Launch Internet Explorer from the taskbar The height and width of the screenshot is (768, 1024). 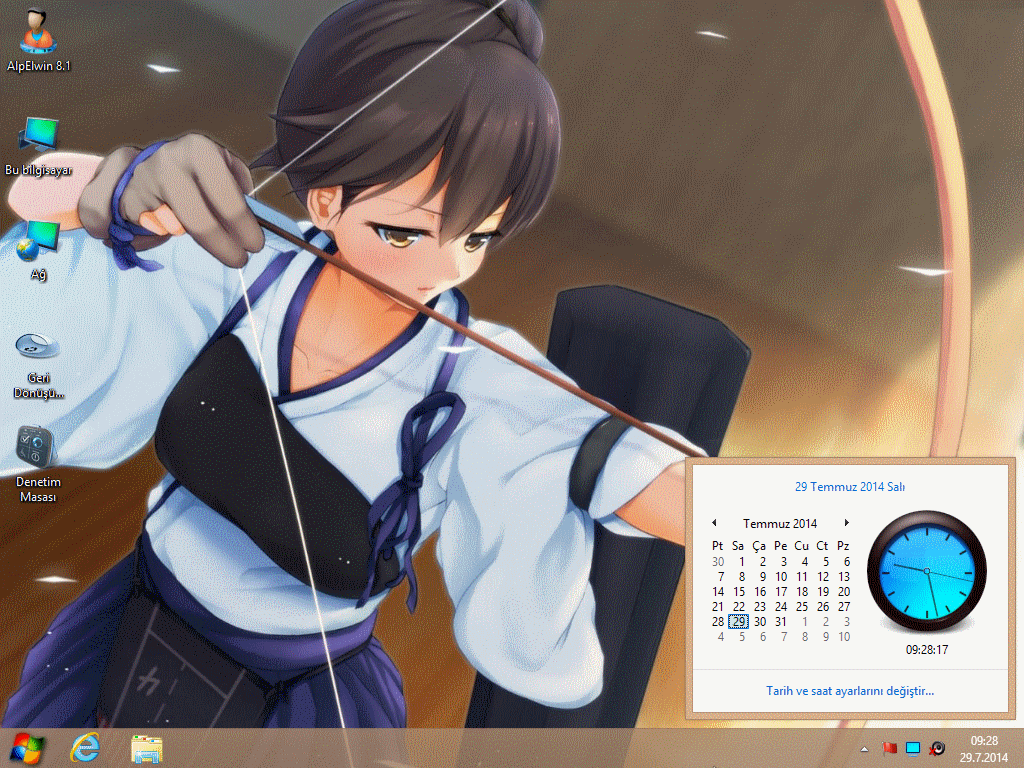pos(86,747)
